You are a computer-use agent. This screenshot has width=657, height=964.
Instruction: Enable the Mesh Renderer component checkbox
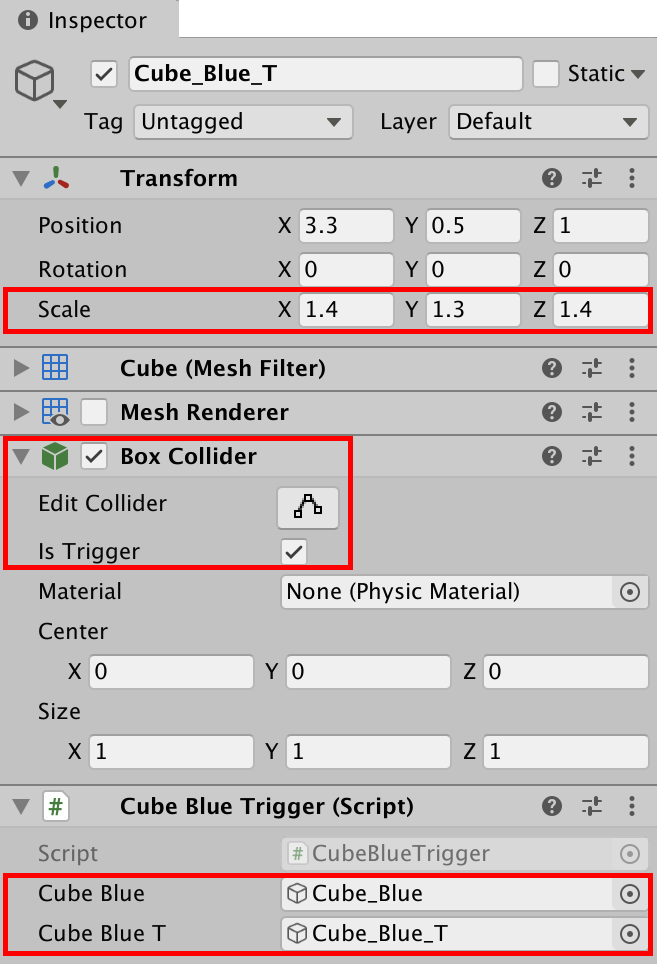tap(94, 413)
